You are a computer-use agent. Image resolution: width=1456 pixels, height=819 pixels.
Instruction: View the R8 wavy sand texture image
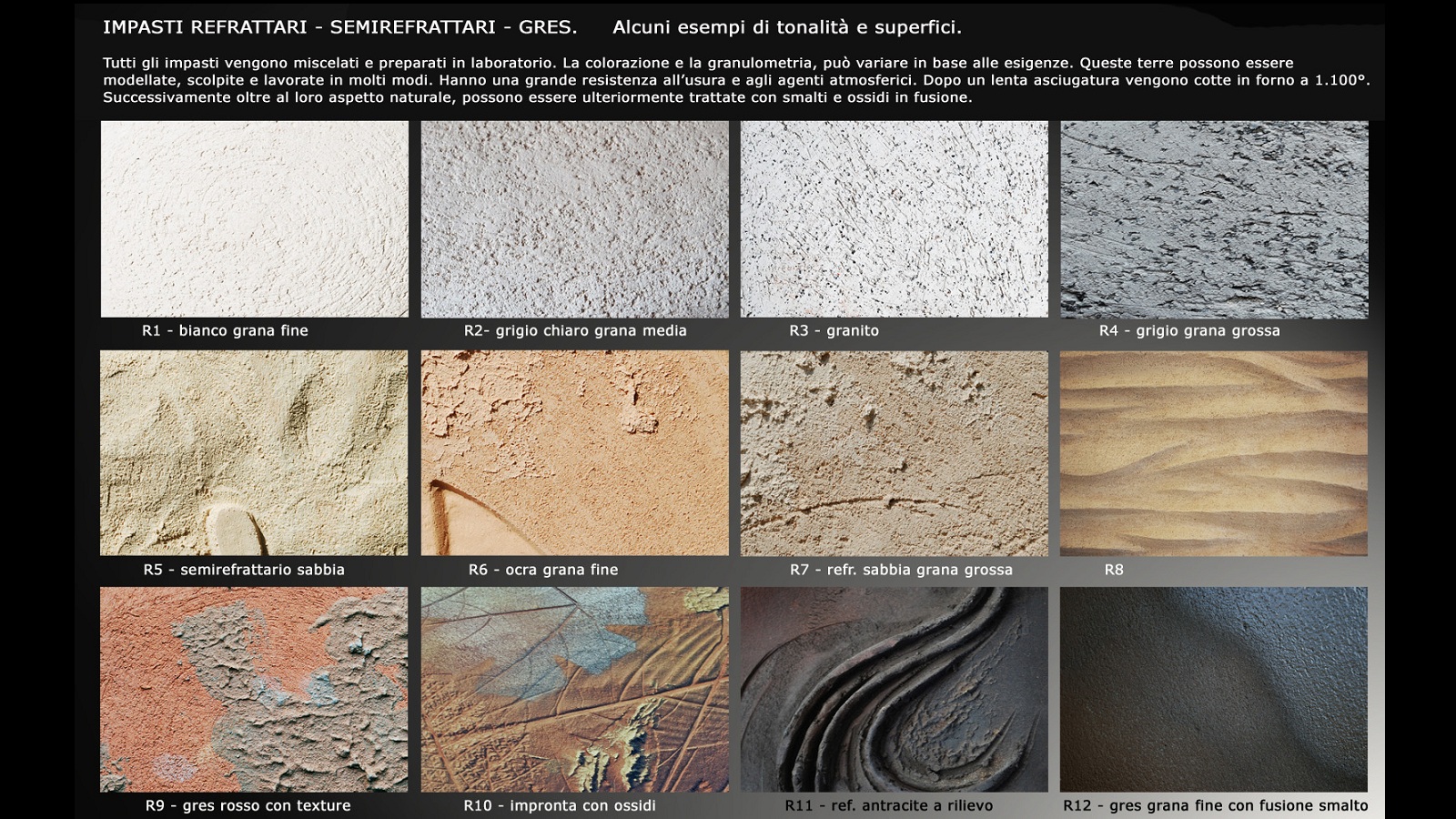click(1214, 453)
